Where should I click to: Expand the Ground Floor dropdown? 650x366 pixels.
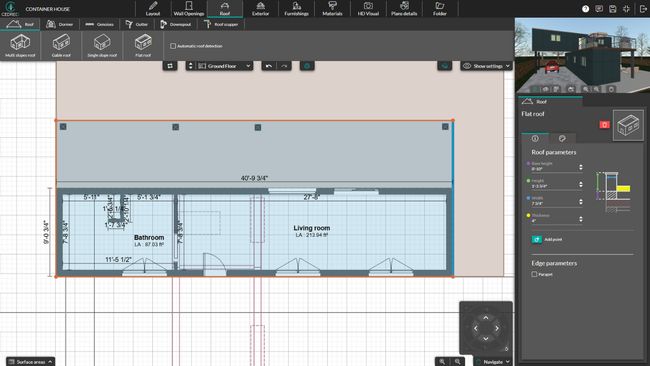pyautogui.click(x=224, y=66)
